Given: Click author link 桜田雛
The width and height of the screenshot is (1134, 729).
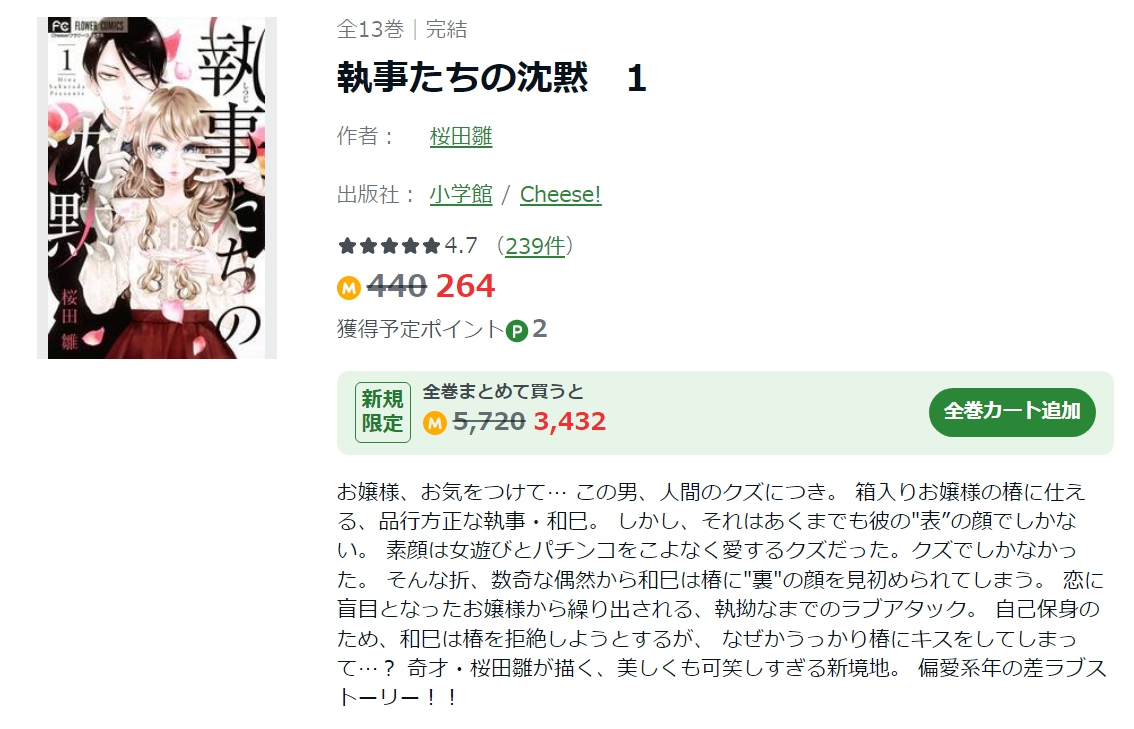Looking at the screenshot, I should pos(461,136).
